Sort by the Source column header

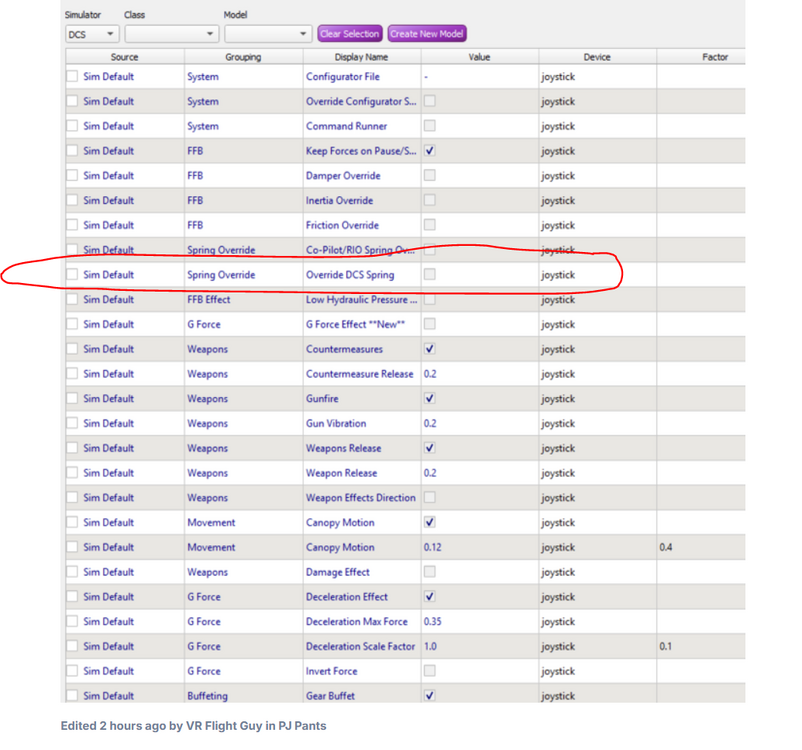click(x=125, y=57)
